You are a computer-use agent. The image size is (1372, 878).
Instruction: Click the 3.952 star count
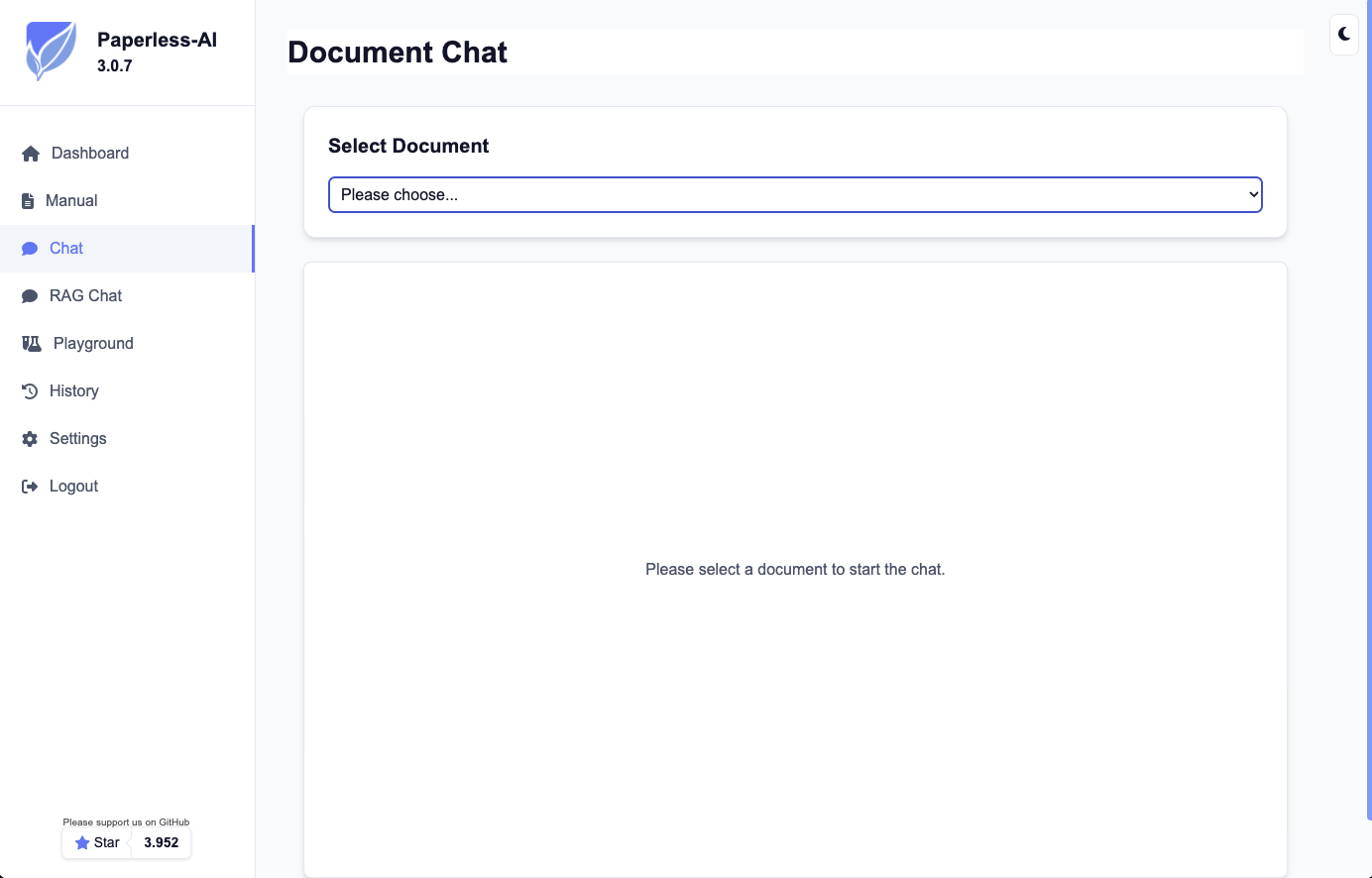click(162, 843)
